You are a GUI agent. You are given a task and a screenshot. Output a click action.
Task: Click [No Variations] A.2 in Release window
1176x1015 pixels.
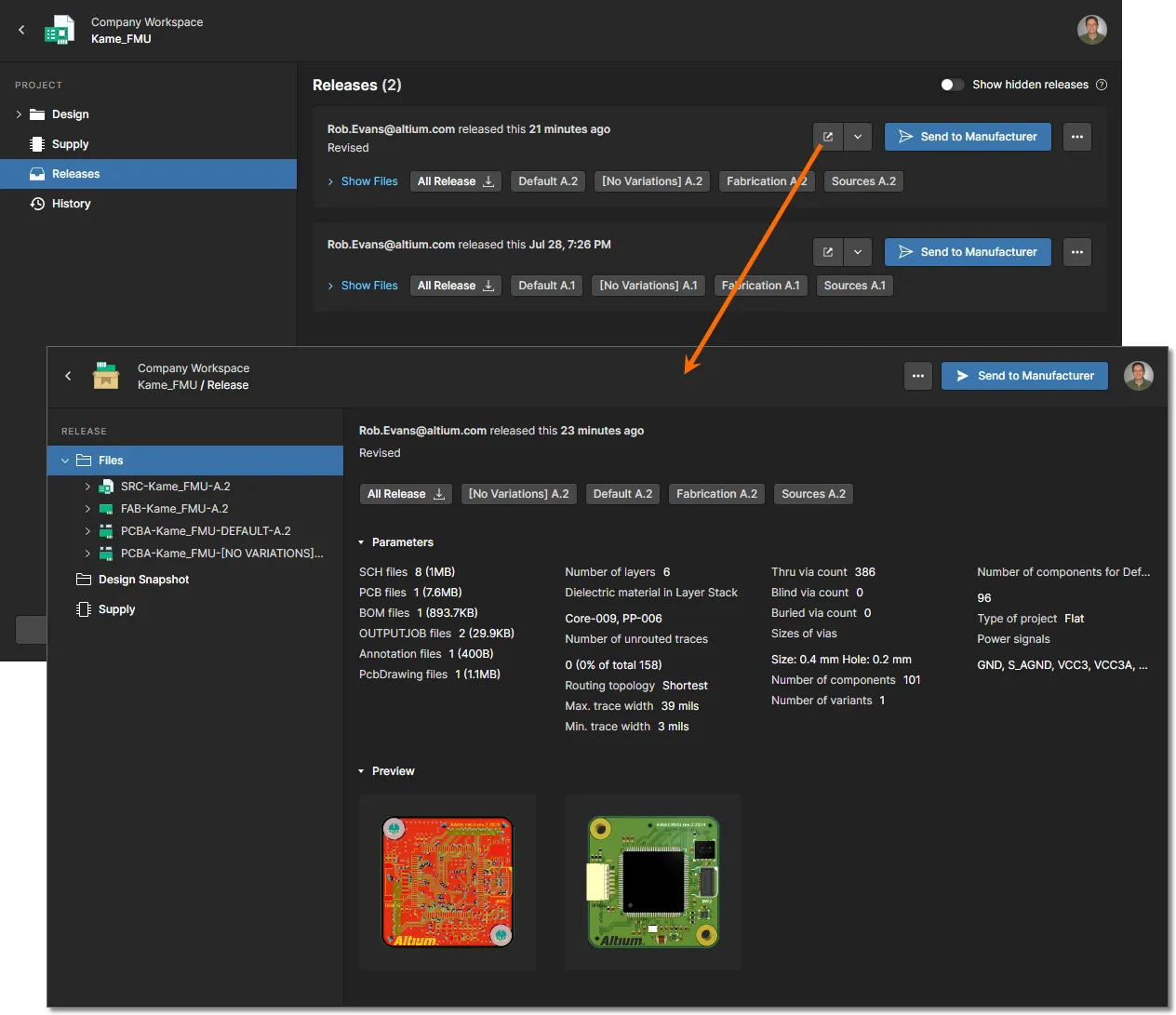coord(518,494)
